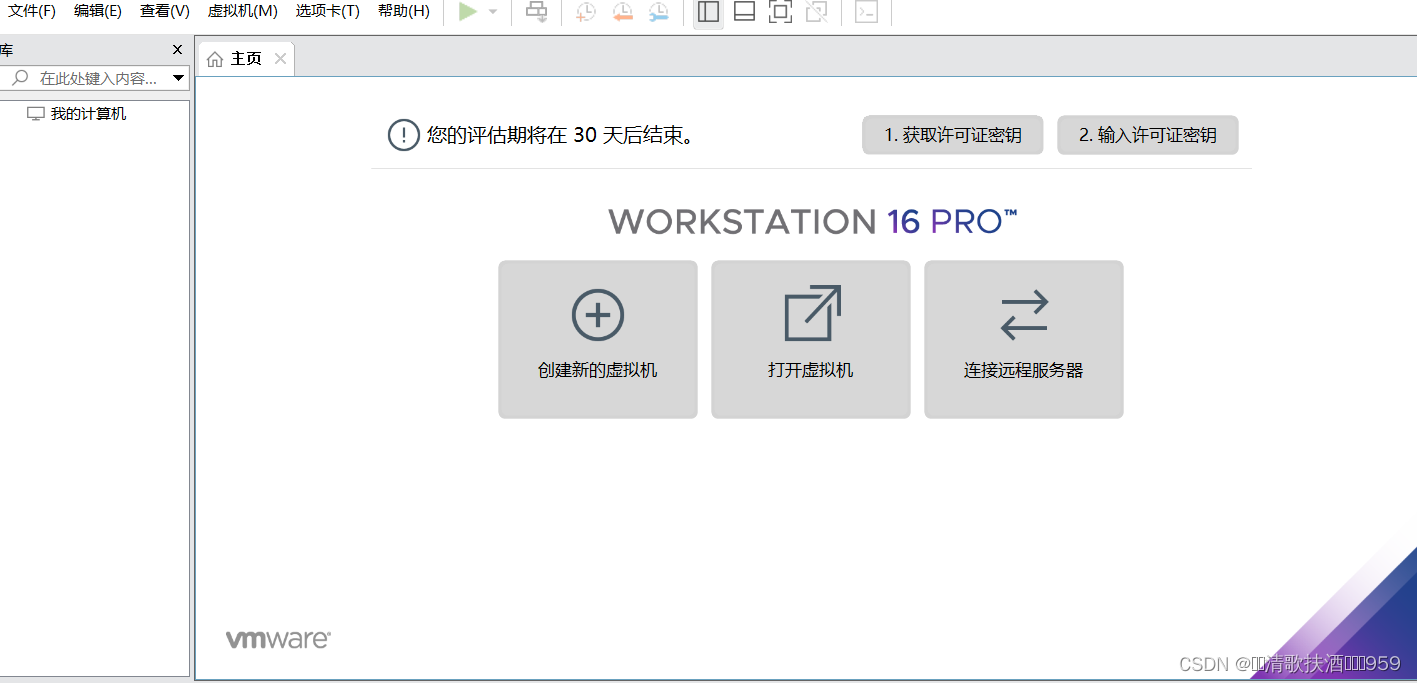Enter full screen mode icon
The image size is (1417, 683).
780,12
